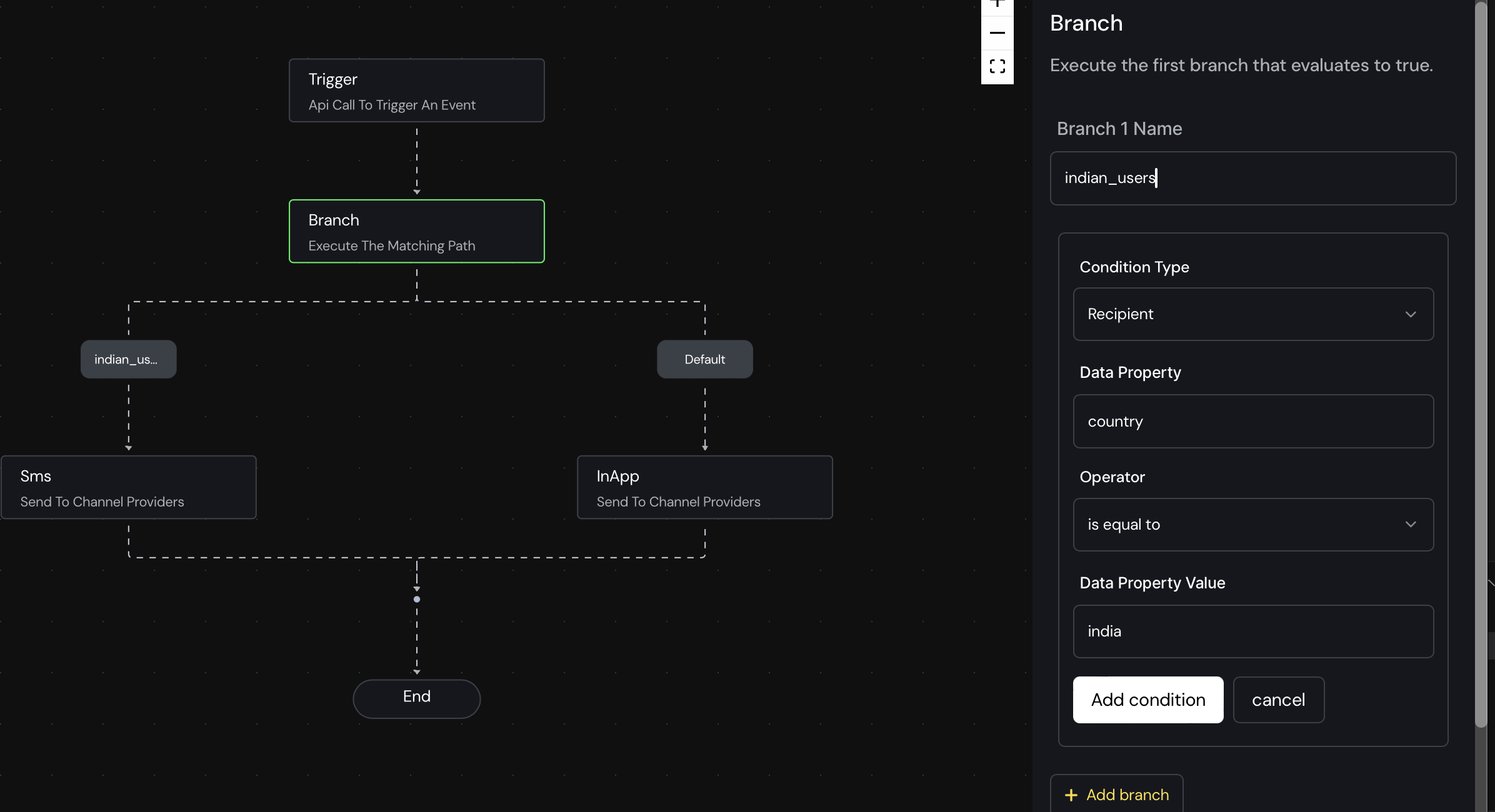
Task: Click the right panel vertical scrollbar
Action: coord(1481,365)
